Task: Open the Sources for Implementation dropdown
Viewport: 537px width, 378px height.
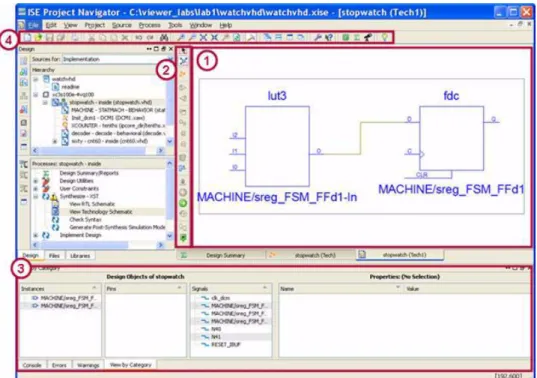Action: (x=118, y=59)
